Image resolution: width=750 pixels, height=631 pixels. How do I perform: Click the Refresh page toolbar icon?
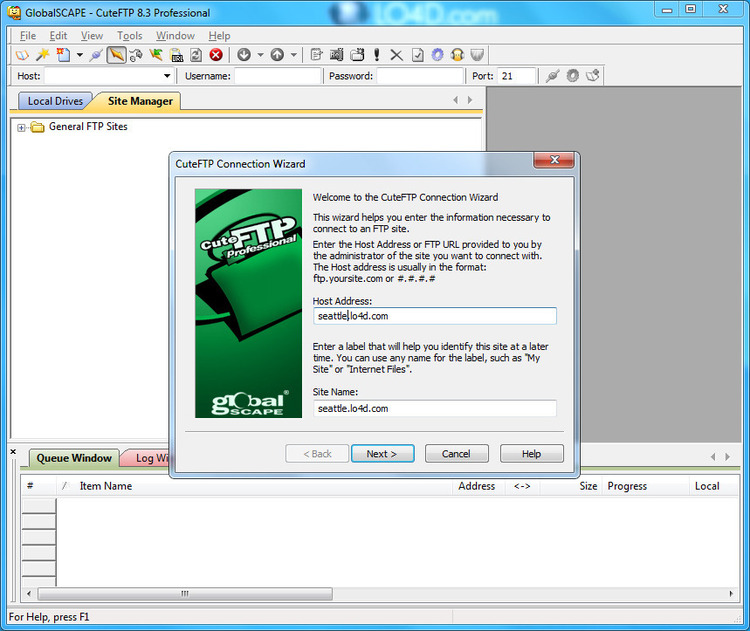coord(196,55)
